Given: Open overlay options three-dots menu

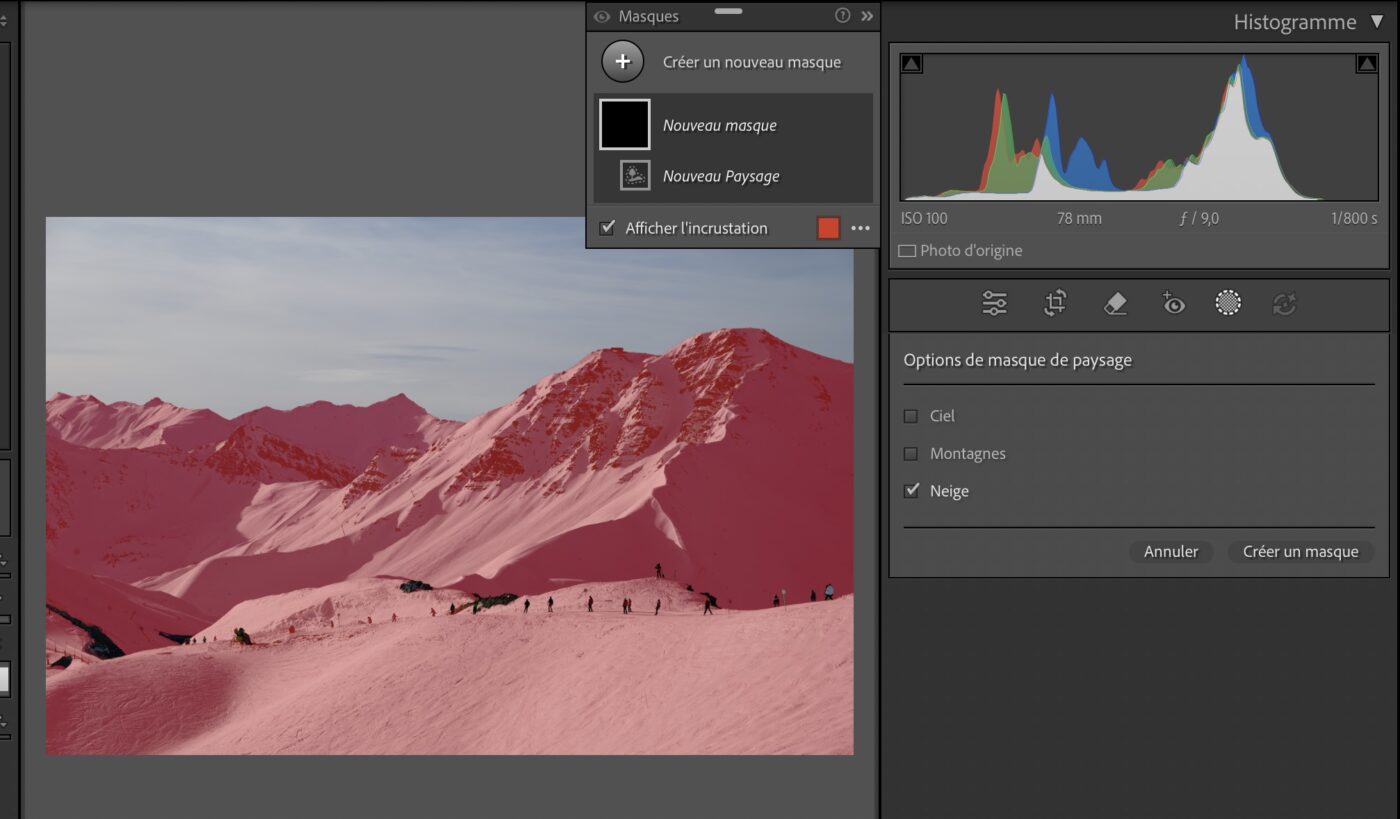Looking at the screenshot, I should click(x=860, y=228).
